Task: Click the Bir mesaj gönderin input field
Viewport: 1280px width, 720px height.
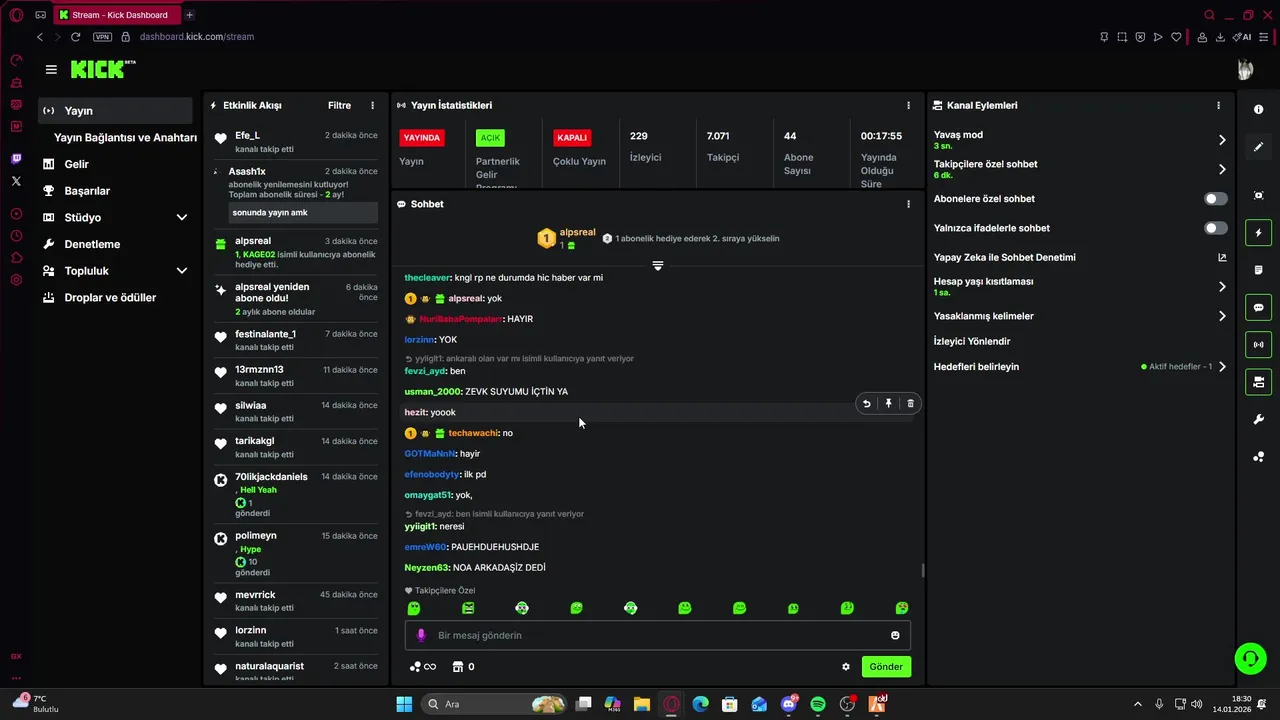Action: pyautogui.click(x=657, y=635)
